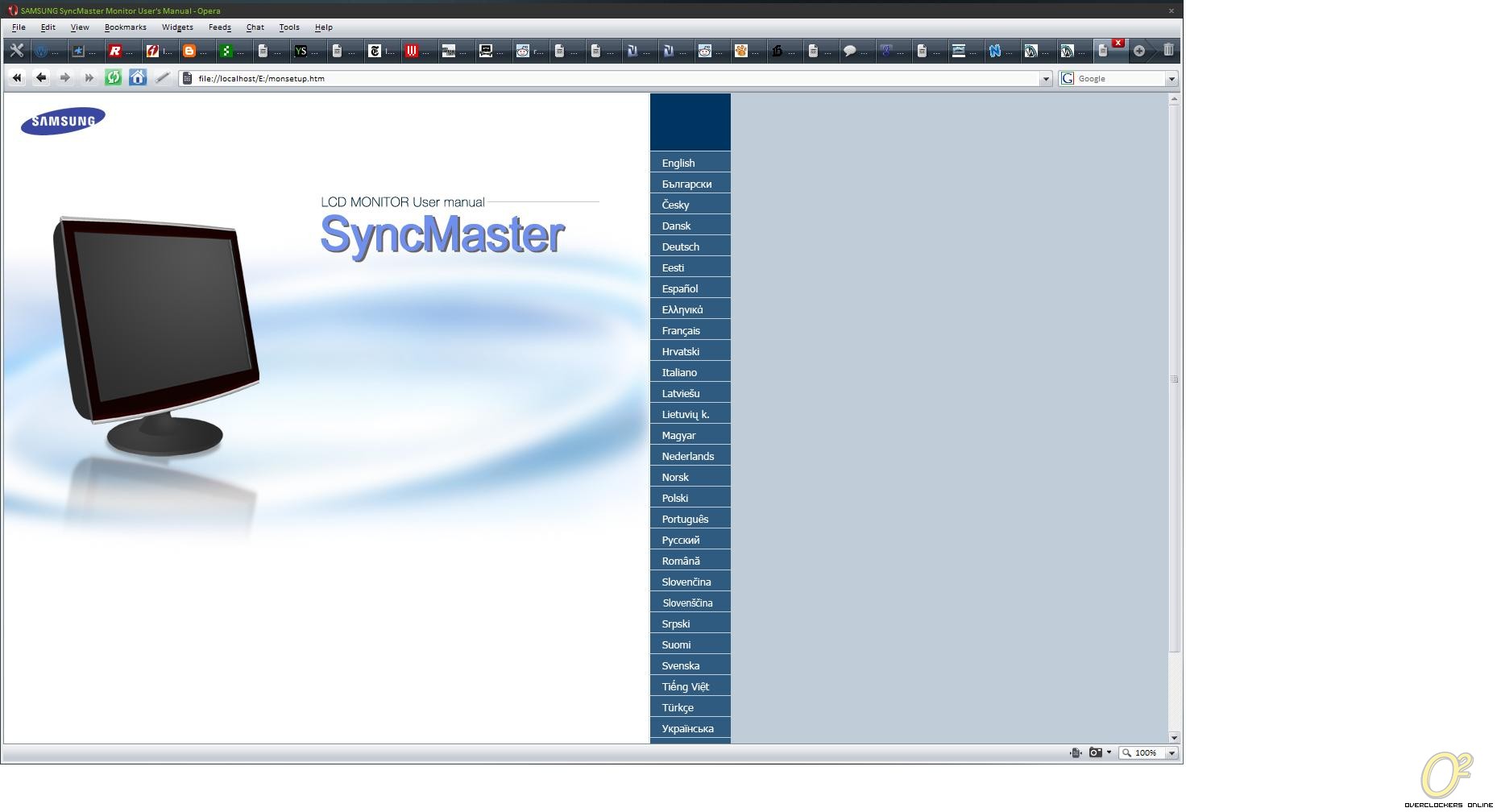Click the Forward arrow button
Screen dimensions: 1497x812
[65, 78]
